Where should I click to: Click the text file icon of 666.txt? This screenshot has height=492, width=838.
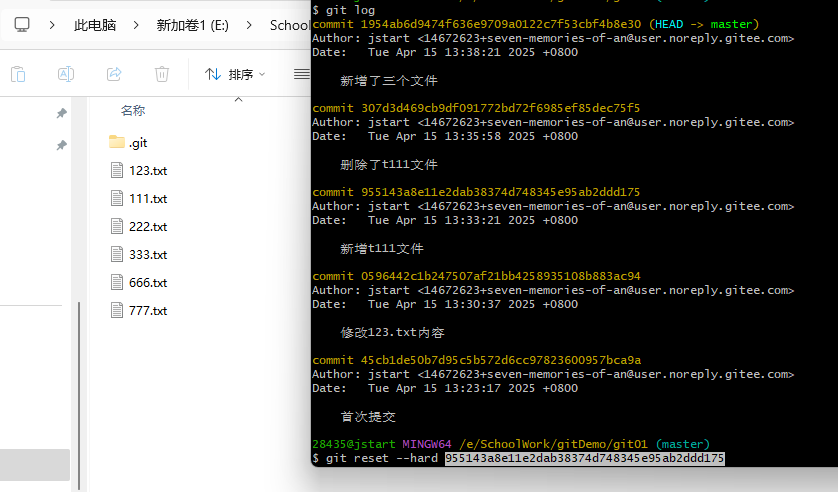tap(117, 282)
